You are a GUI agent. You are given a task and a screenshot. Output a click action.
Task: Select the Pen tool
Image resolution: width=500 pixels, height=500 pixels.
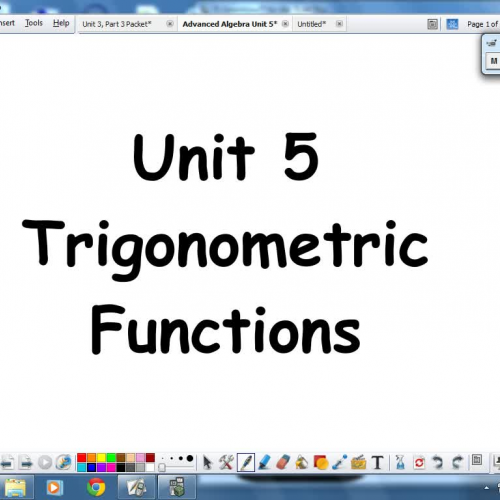[x=246, y=463]
